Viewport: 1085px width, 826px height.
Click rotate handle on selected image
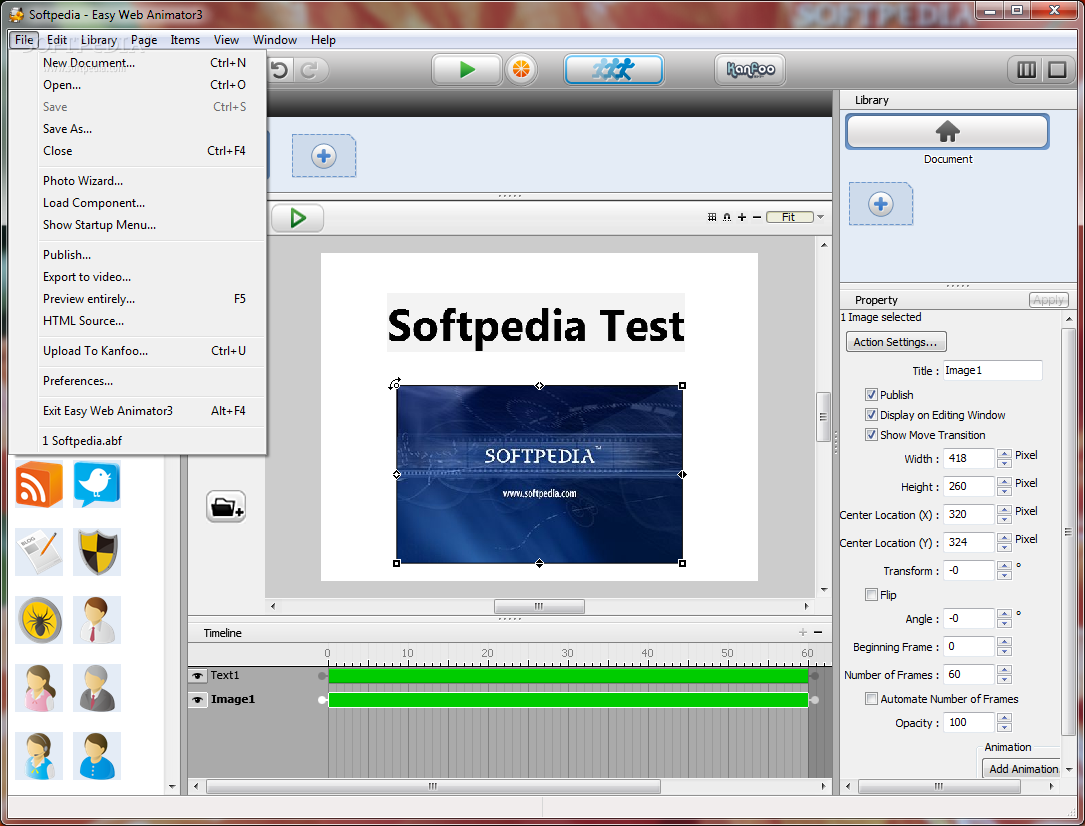pyautogui.click(x=394, y=383)
